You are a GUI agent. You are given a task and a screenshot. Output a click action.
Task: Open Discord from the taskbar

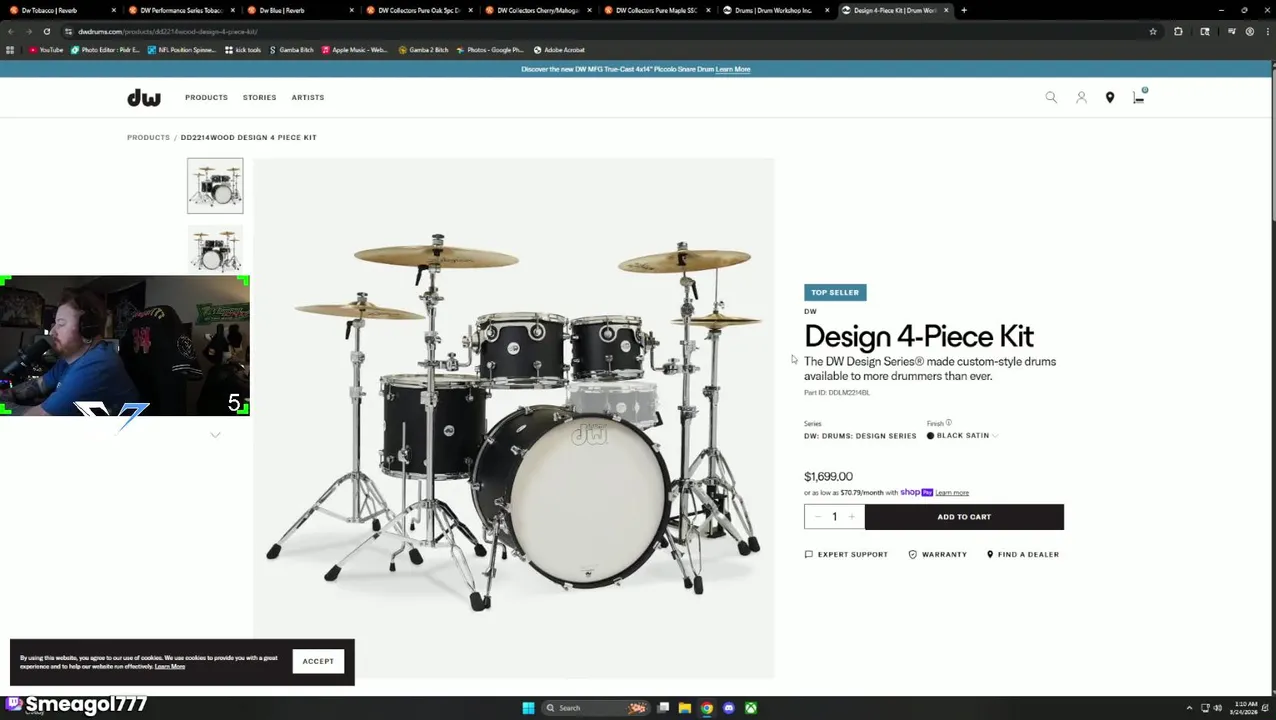coord(729,708)
